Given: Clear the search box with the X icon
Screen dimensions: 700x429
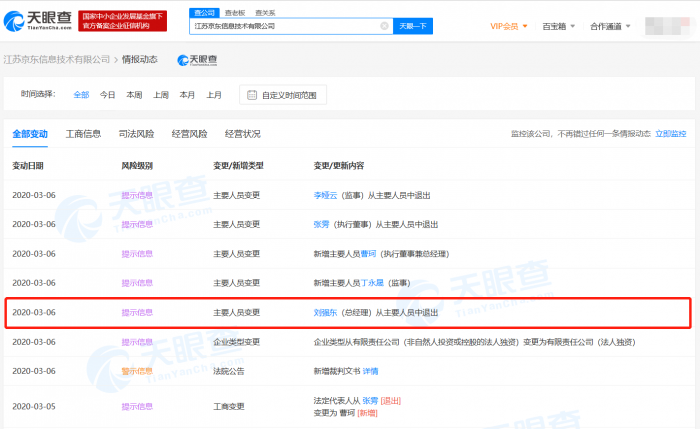Looking at the screenshot, I should 385,26.
